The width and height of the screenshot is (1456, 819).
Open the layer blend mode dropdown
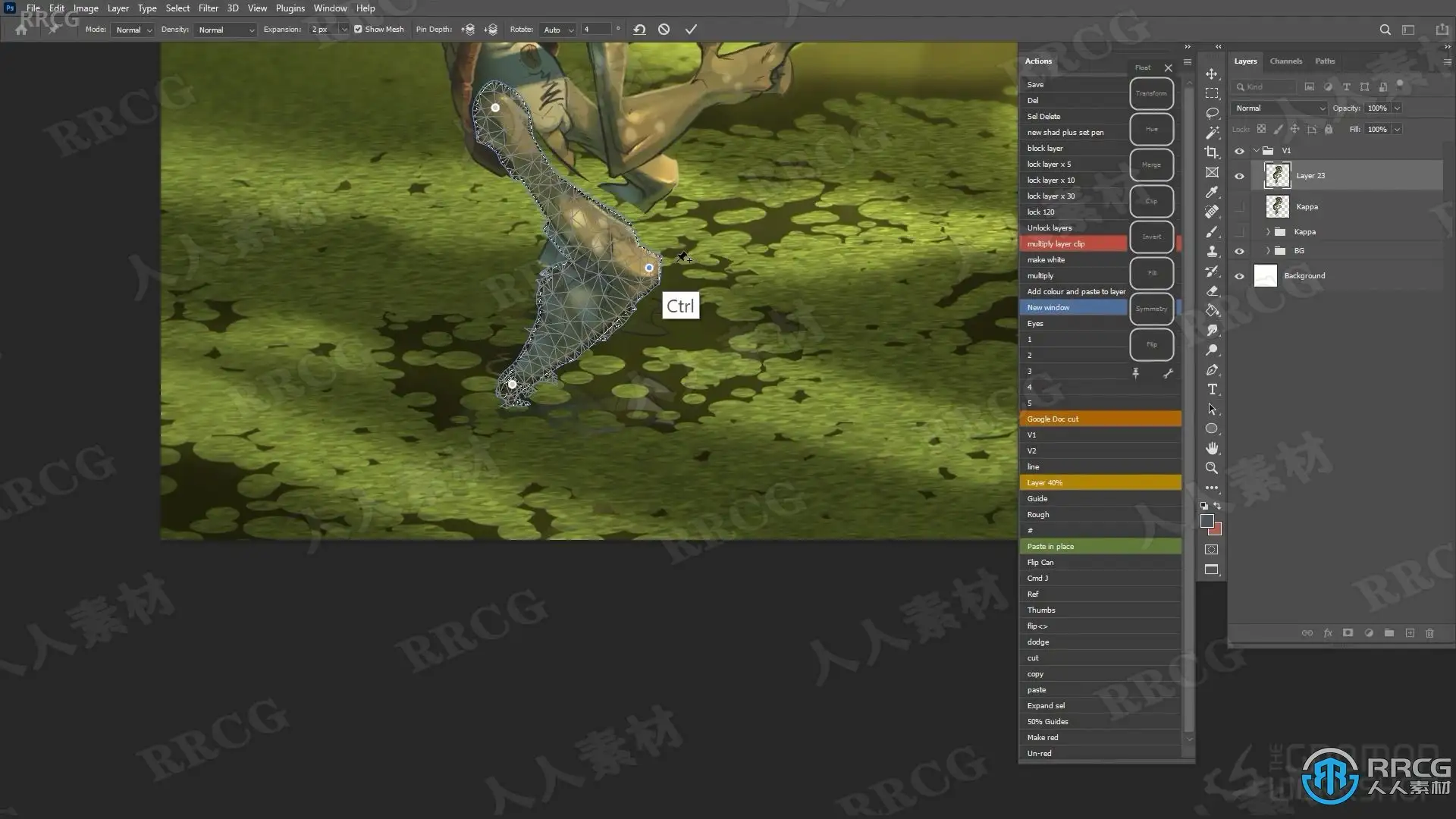click(1280, 108)
